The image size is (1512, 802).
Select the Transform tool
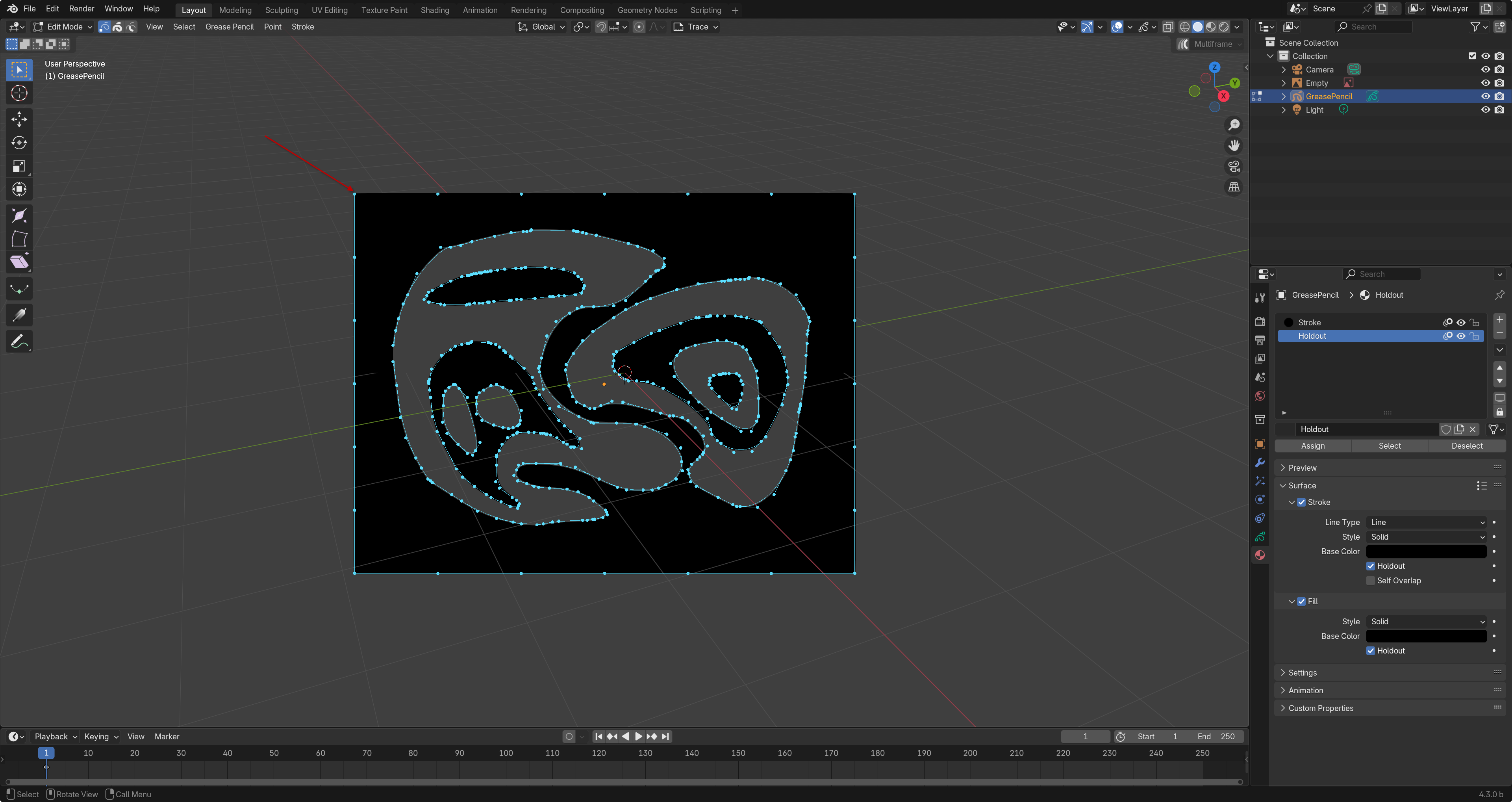19,189
